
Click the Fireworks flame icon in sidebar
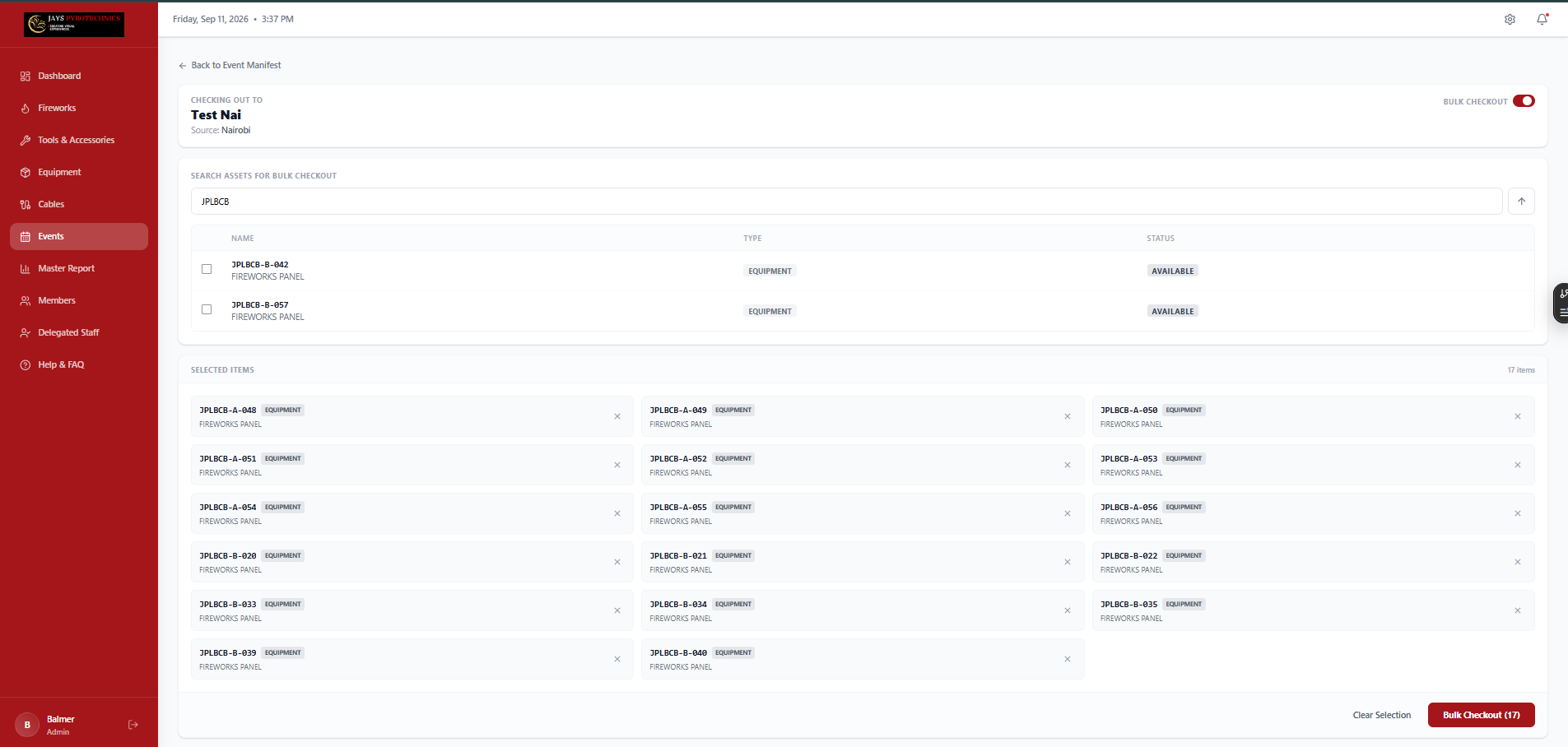(26, 109)
